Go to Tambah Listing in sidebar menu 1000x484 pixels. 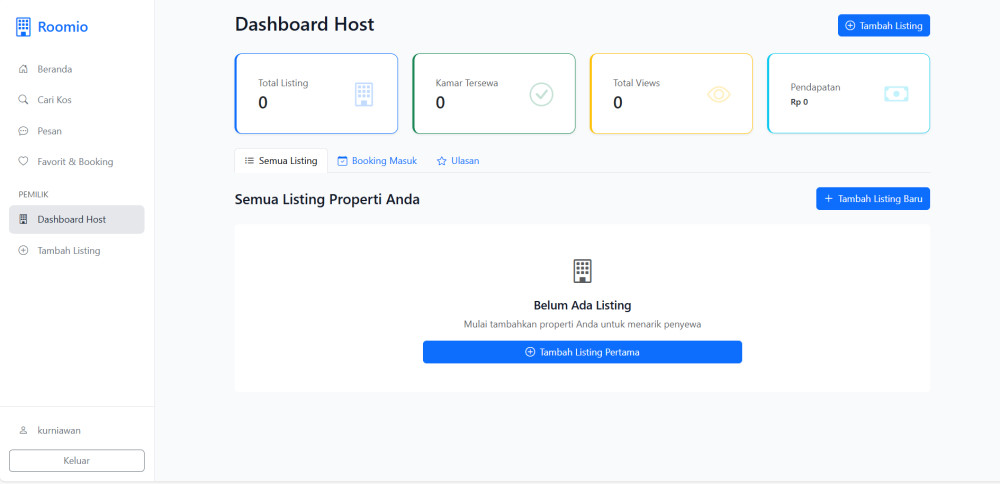pyautogui.click(x=68, y=251)
